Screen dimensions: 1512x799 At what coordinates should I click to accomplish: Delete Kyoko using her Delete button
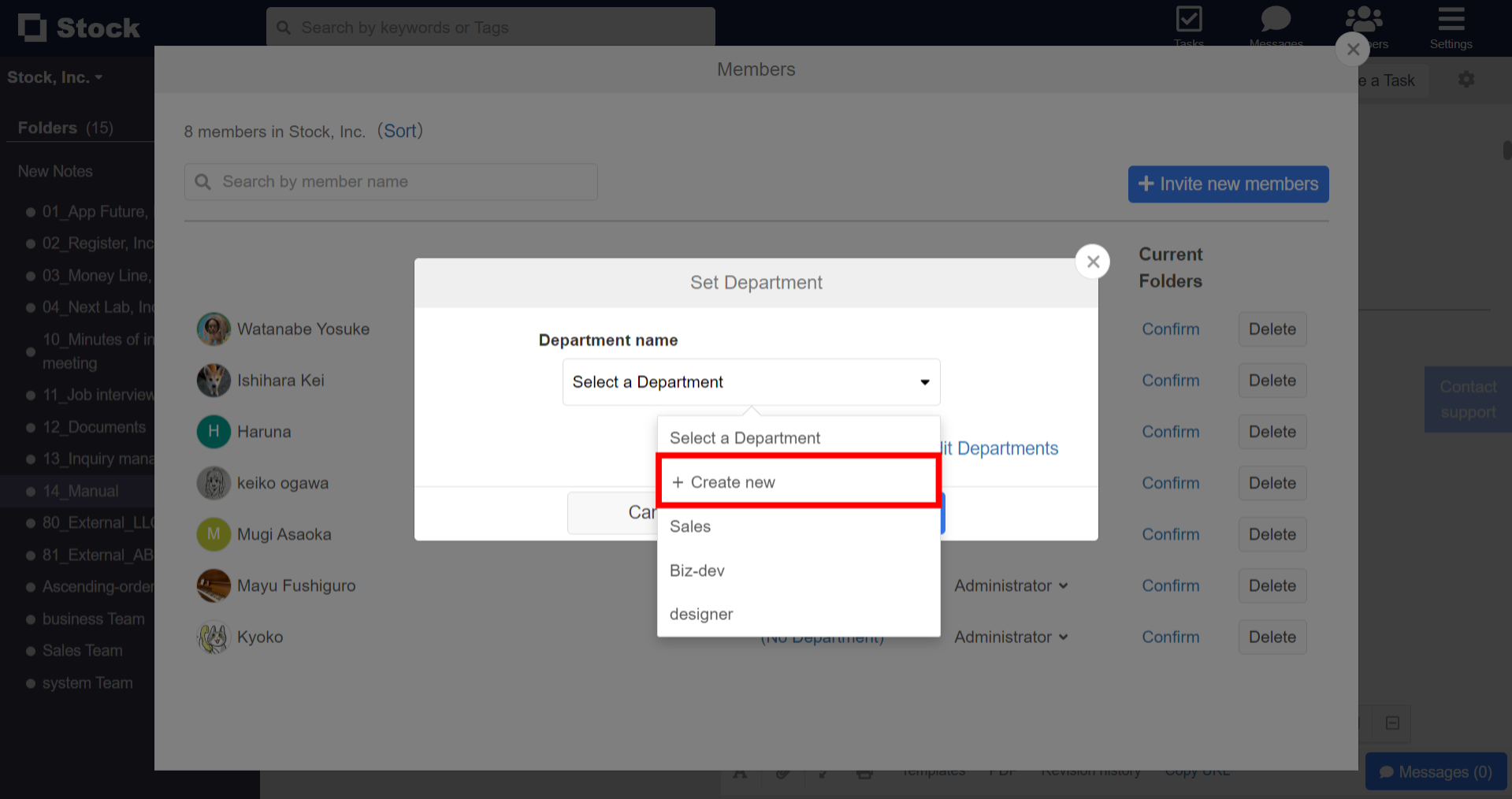coord(1272,637)
